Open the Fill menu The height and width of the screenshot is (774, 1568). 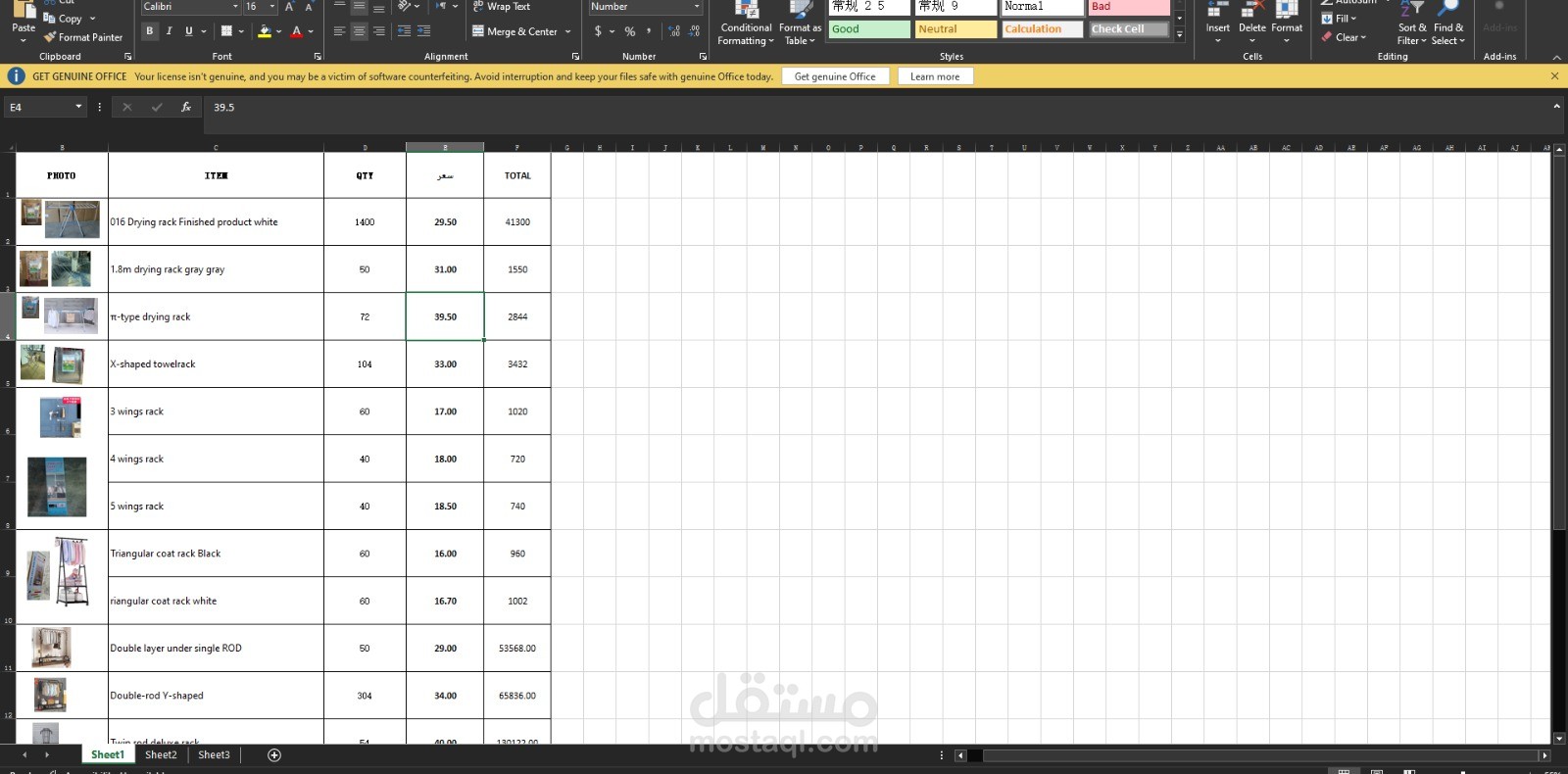coord(1340,19)
